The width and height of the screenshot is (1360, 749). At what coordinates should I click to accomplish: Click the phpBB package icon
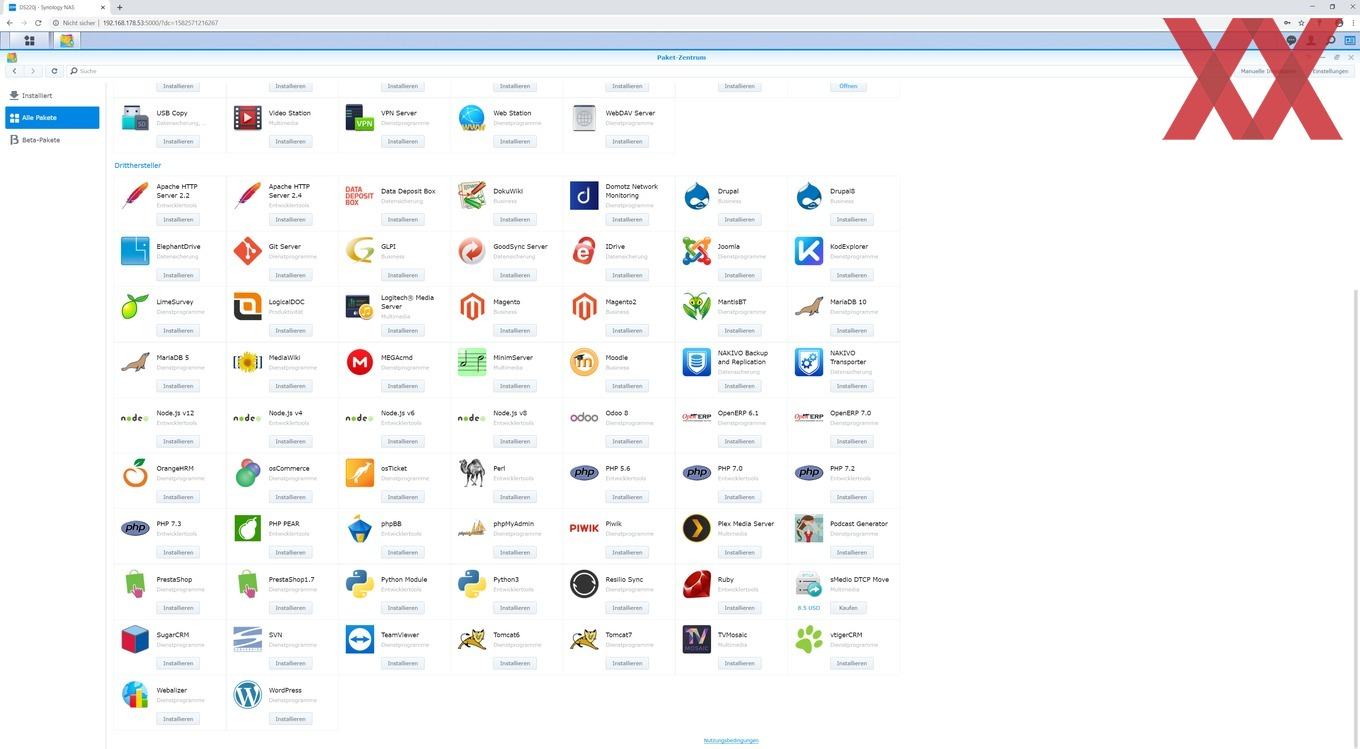coord(359,528)
